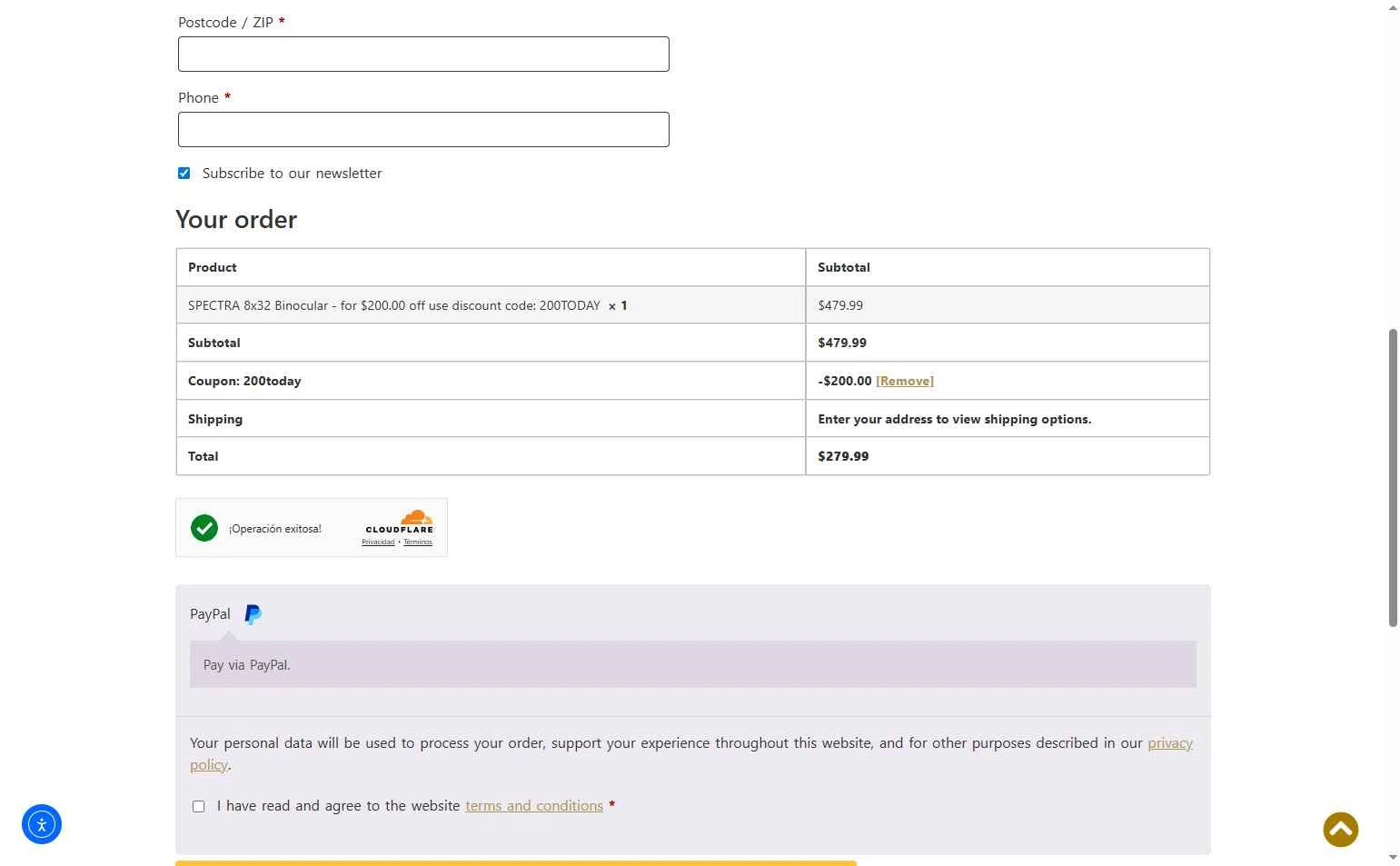Viewport: 1400px width, 866px height.
Task: Open the terms and conditions link
Action: 534,806
